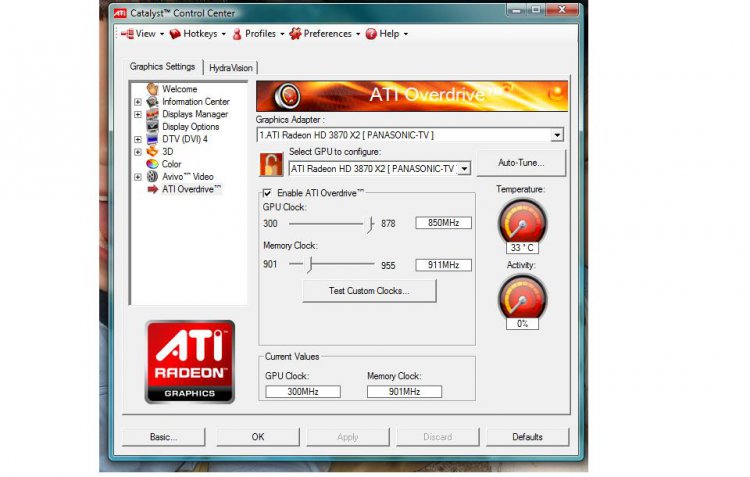Expand the 3D tree node

point(138,152)
